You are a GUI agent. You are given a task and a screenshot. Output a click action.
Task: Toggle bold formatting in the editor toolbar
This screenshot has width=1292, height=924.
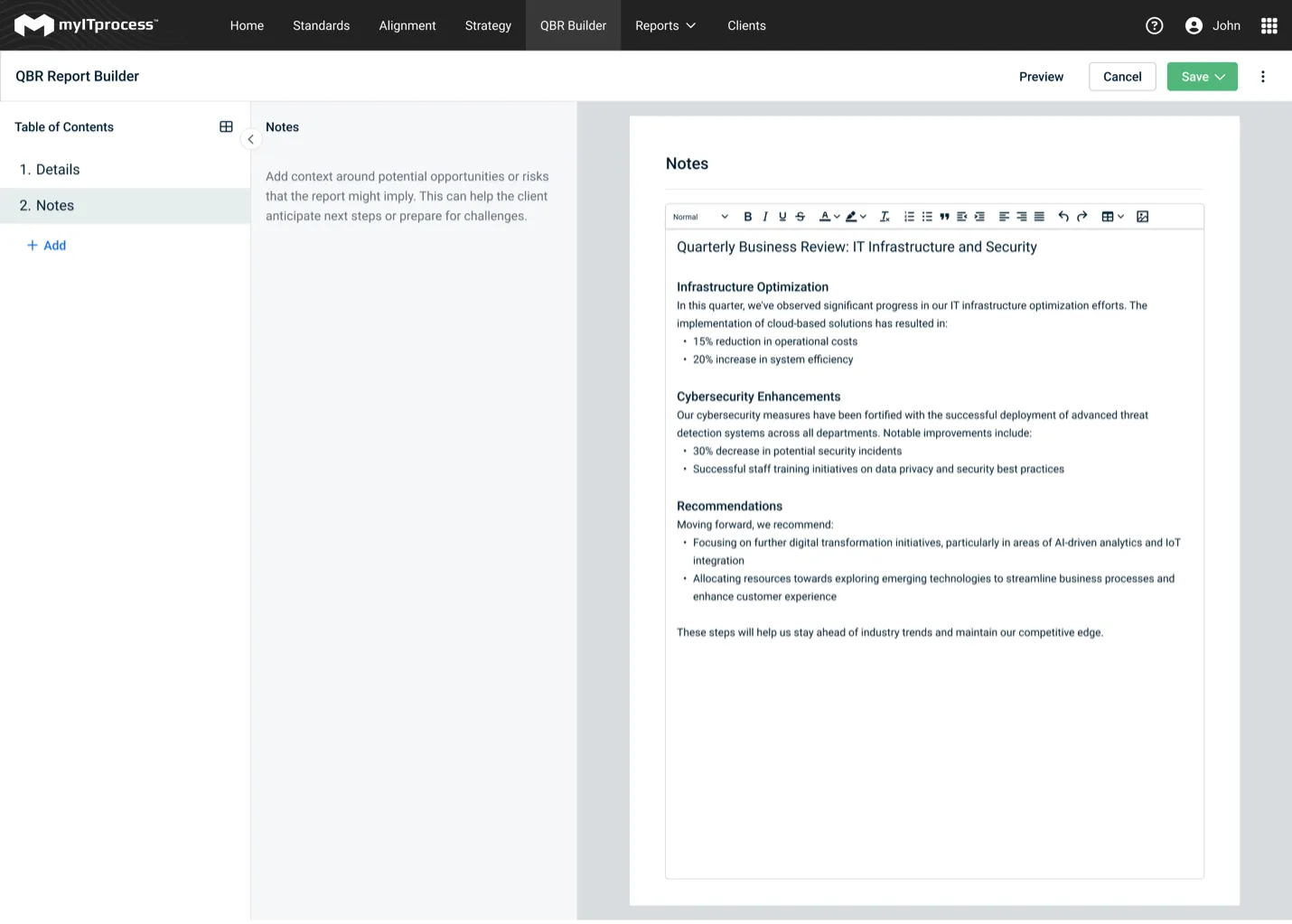pos(747,217)
